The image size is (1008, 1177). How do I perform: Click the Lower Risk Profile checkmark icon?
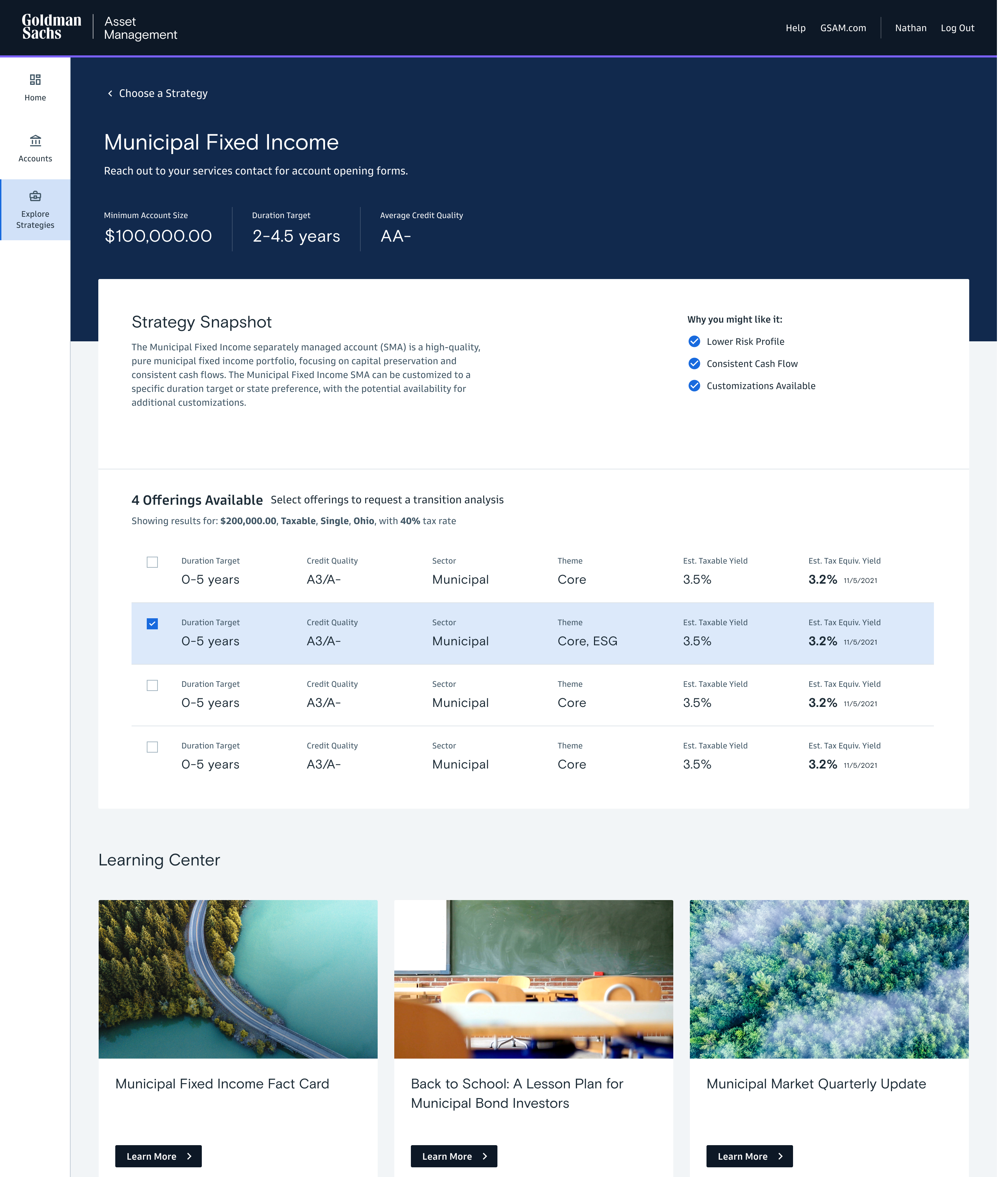pos(694,341)
